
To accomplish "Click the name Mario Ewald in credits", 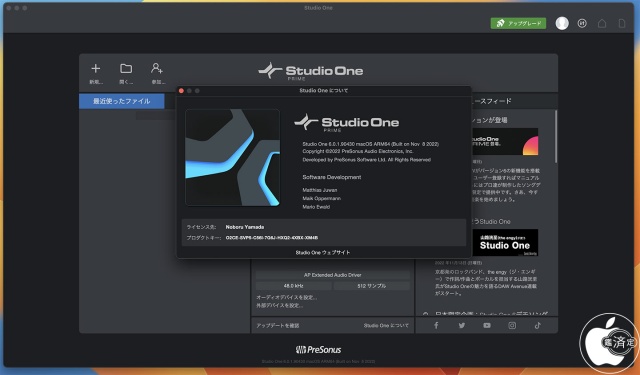I will 316,207.
